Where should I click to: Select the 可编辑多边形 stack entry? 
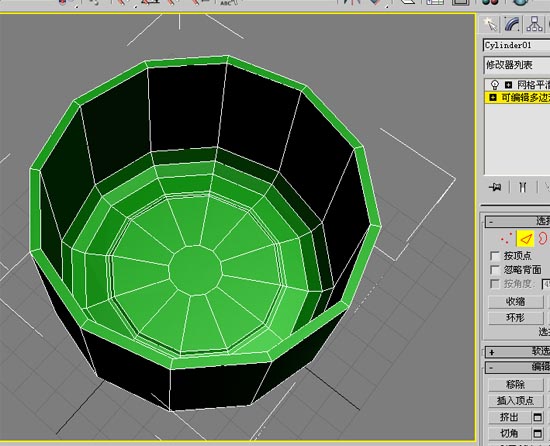pos(525,97)
